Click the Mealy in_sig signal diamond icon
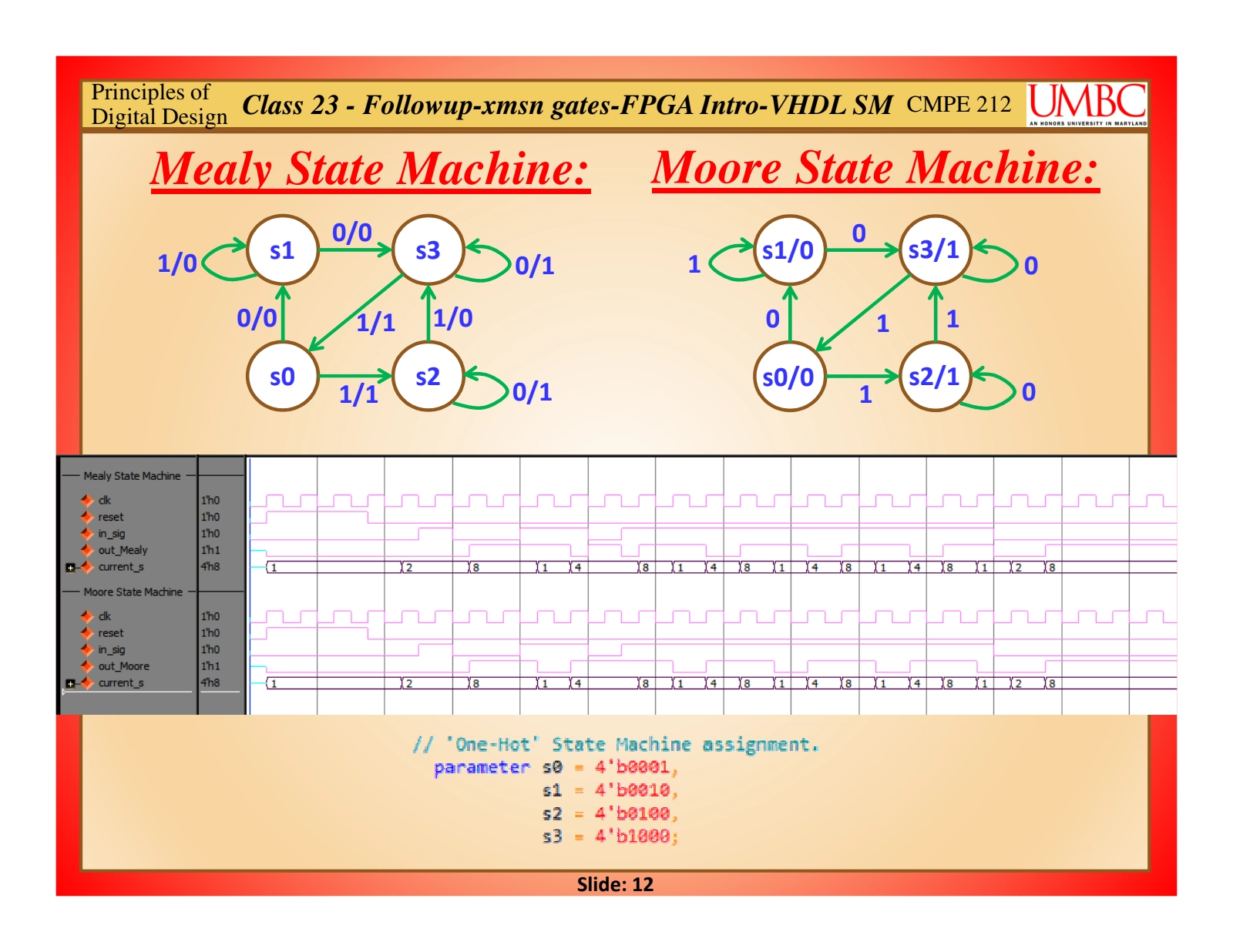This screenshot has height=952, width=1233. click(x=87, y=533)
